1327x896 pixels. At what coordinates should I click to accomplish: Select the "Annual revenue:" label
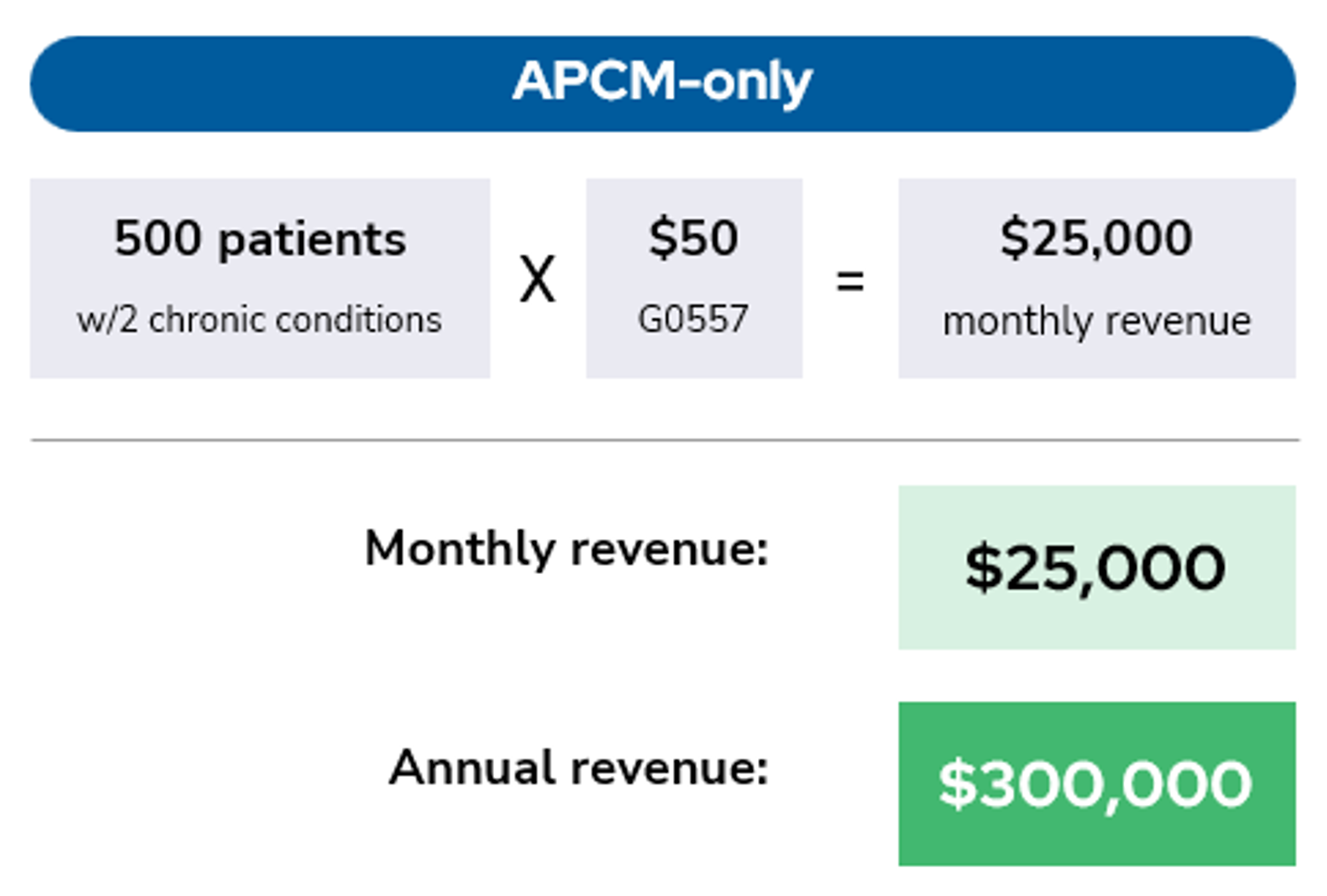[x=578, y=767]
